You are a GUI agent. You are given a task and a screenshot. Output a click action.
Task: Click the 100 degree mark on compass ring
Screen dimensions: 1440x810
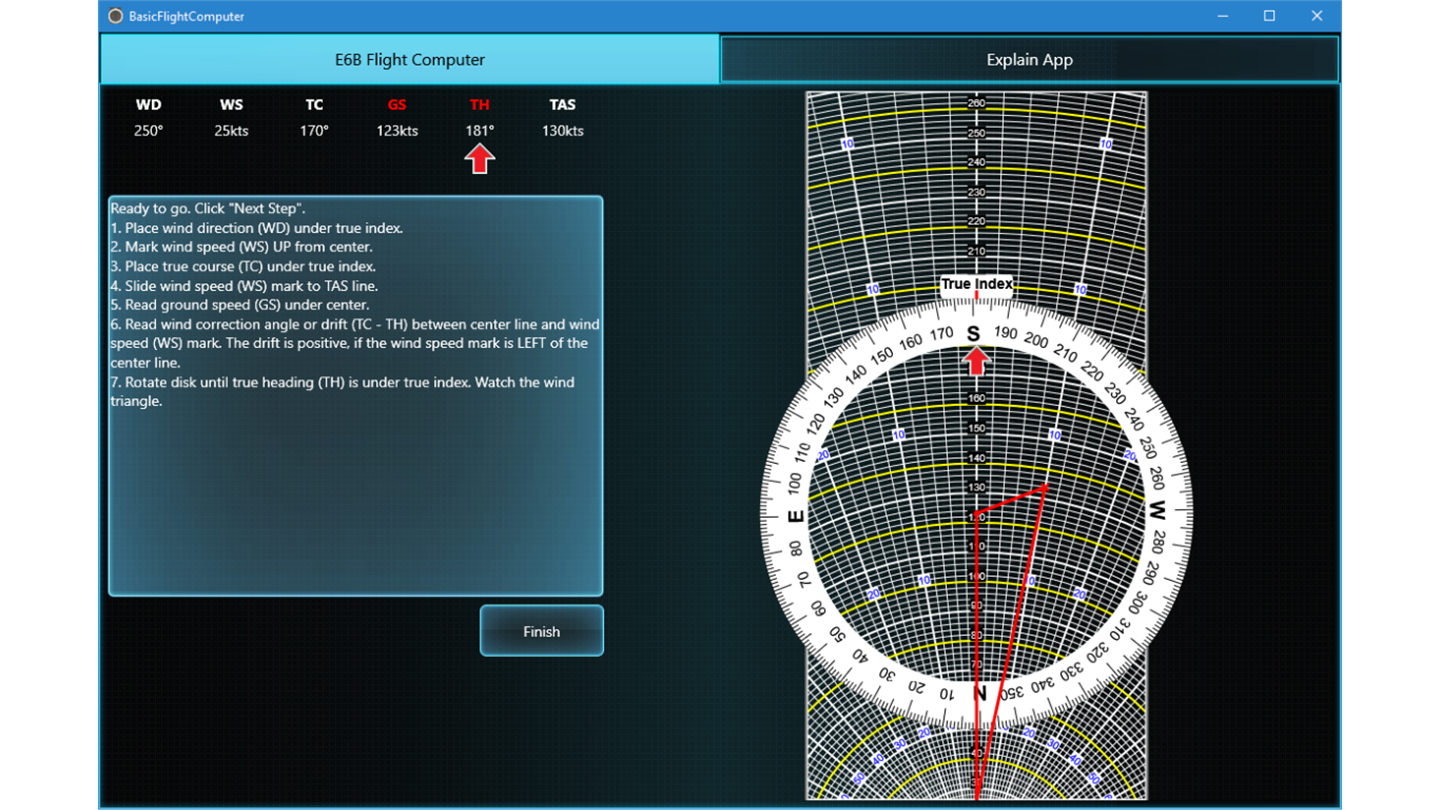(794, 485)
